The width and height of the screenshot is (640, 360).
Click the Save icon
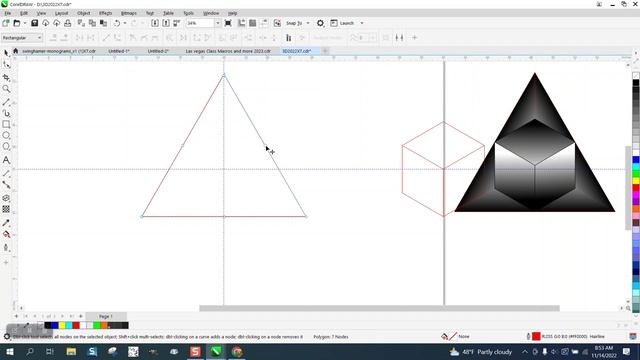pos(35,23)
